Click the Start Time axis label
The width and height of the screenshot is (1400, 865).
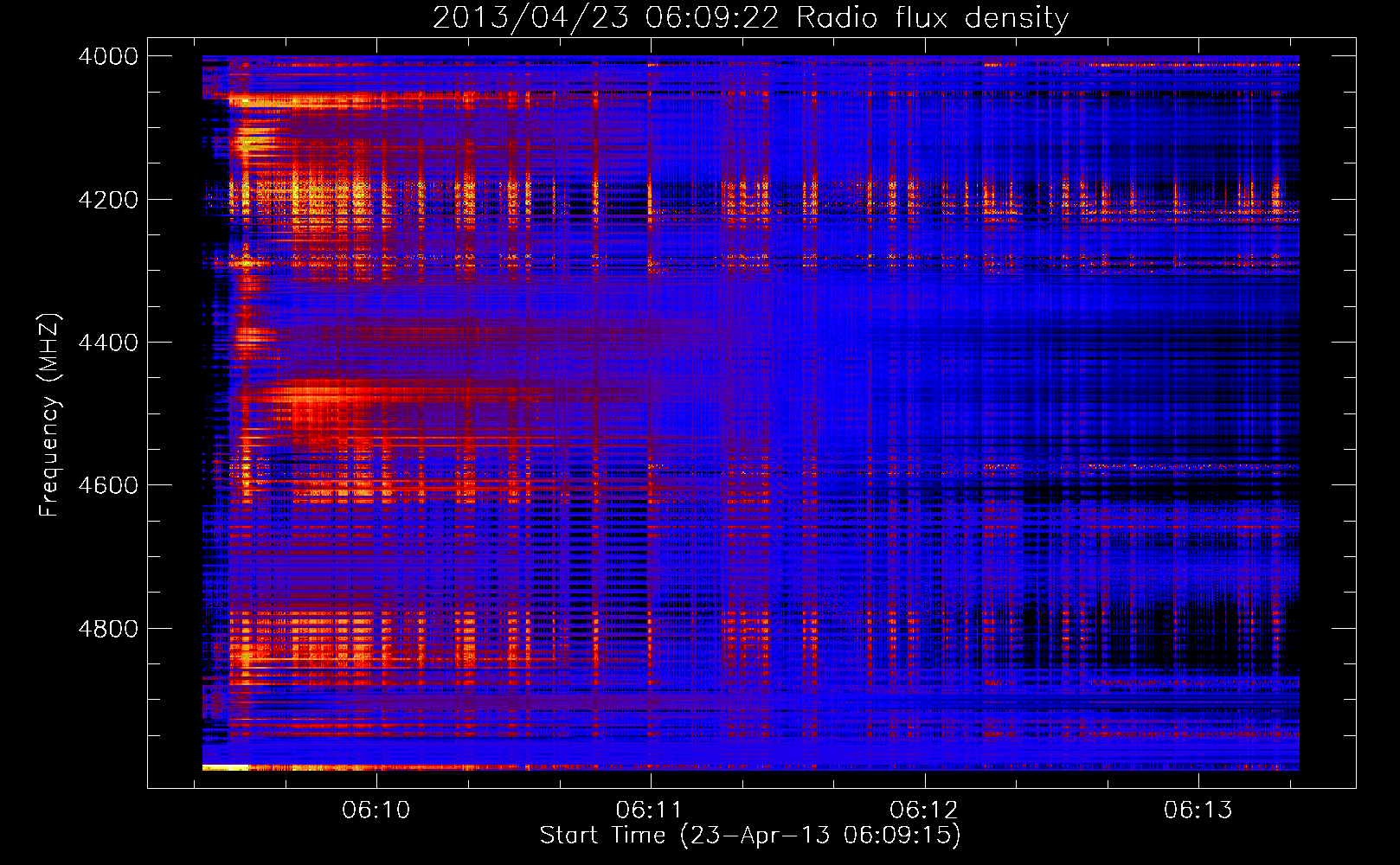750,835
